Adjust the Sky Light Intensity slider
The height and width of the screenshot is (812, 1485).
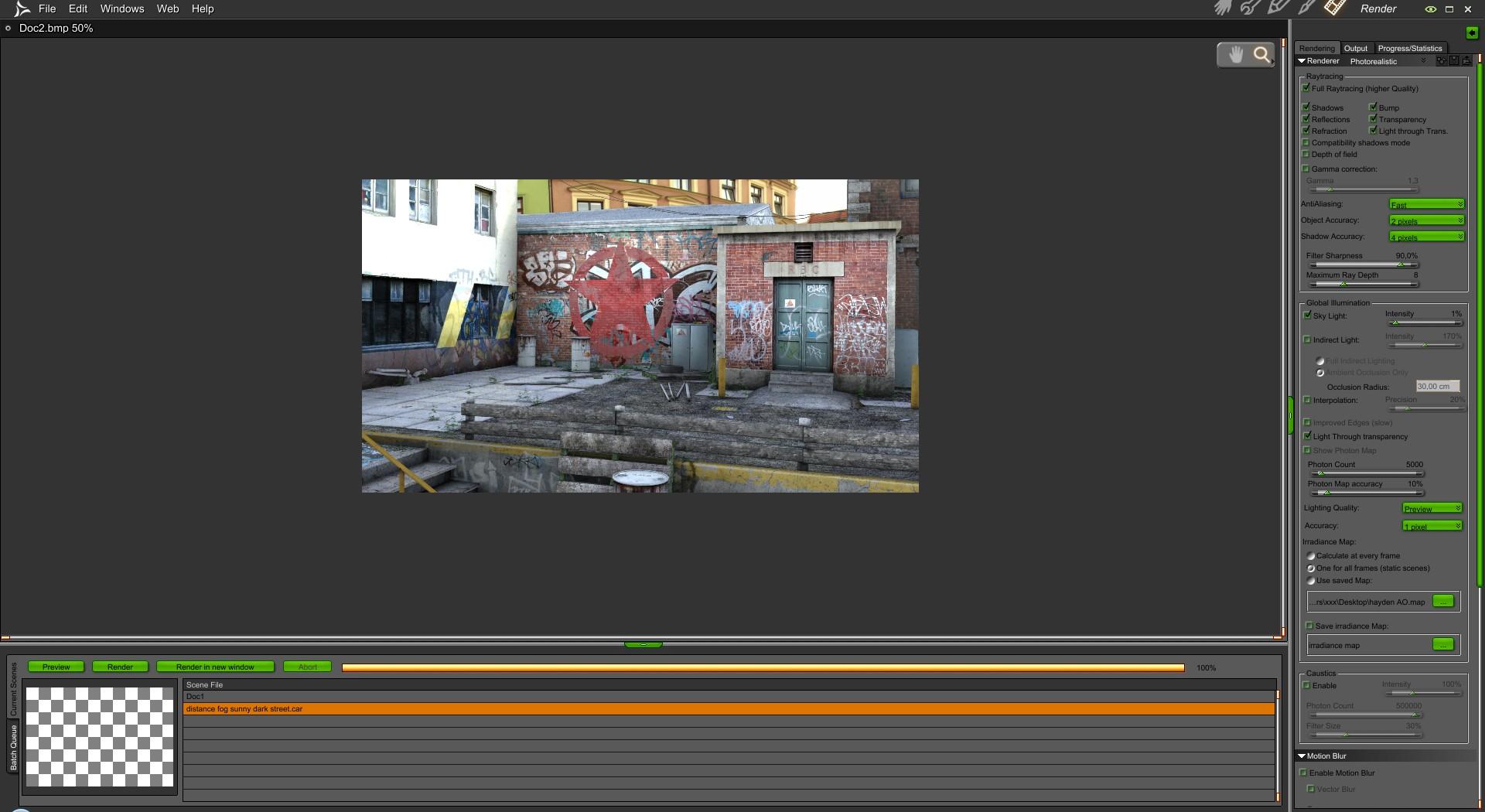pyautogui.click(x=1424, y=323)
